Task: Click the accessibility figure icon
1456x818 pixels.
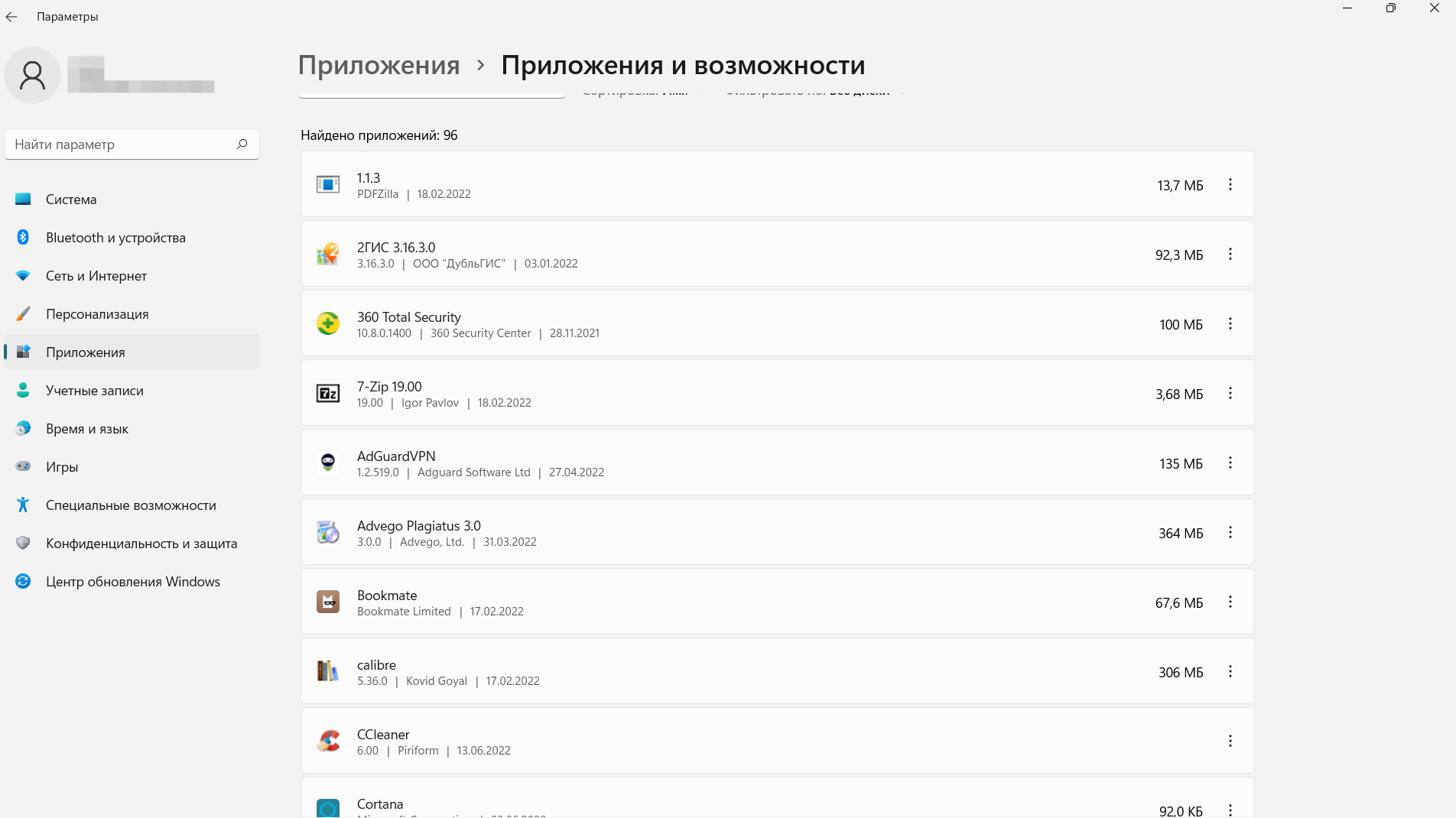Action: click(x=23, y=505)
